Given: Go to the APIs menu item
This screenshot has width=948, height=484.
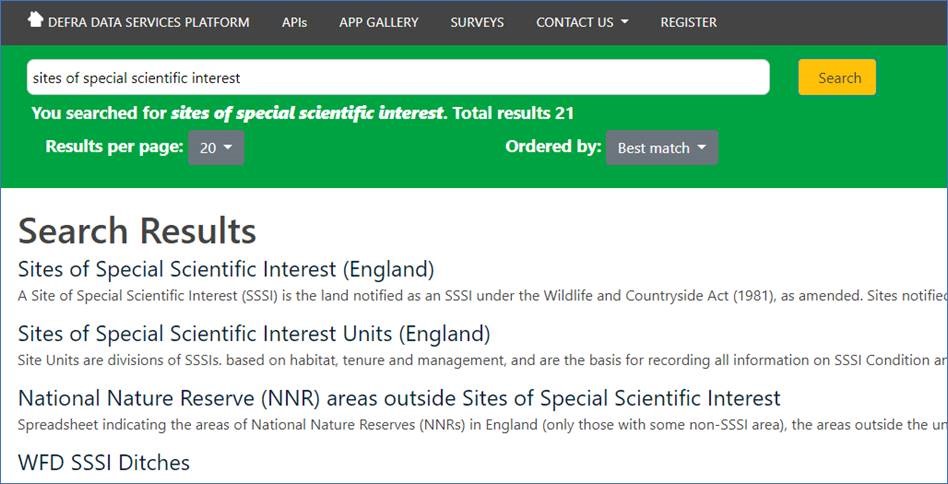Looking at the screenshot, I should (x=294, y=22).
